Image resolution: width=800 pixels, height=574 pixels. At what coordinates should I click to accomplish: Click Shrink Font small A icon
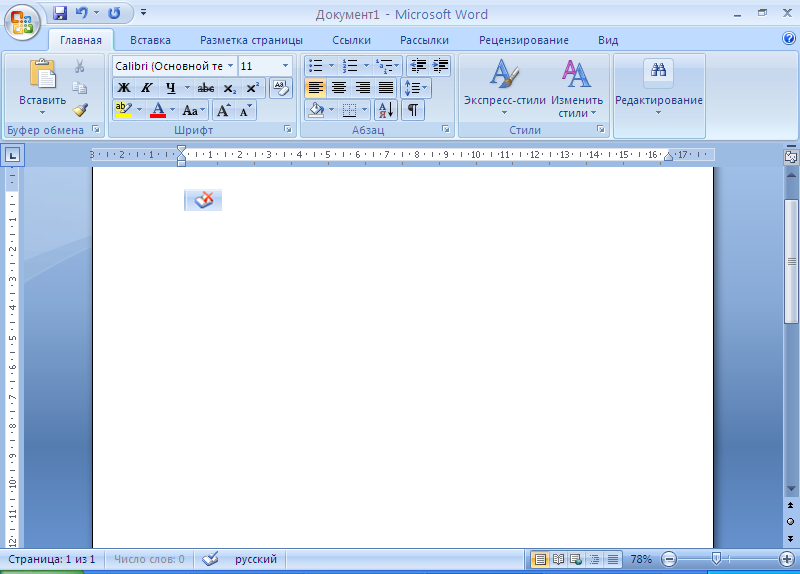[245, 110]
